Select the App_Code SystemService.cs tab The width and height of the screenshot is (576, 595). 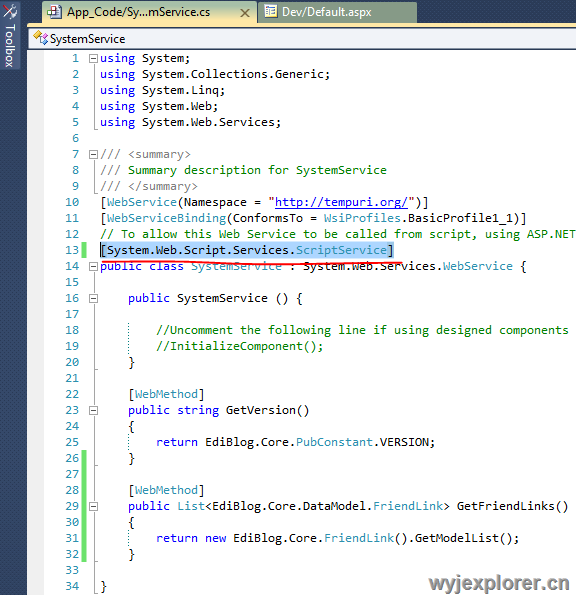click(149, 12)
